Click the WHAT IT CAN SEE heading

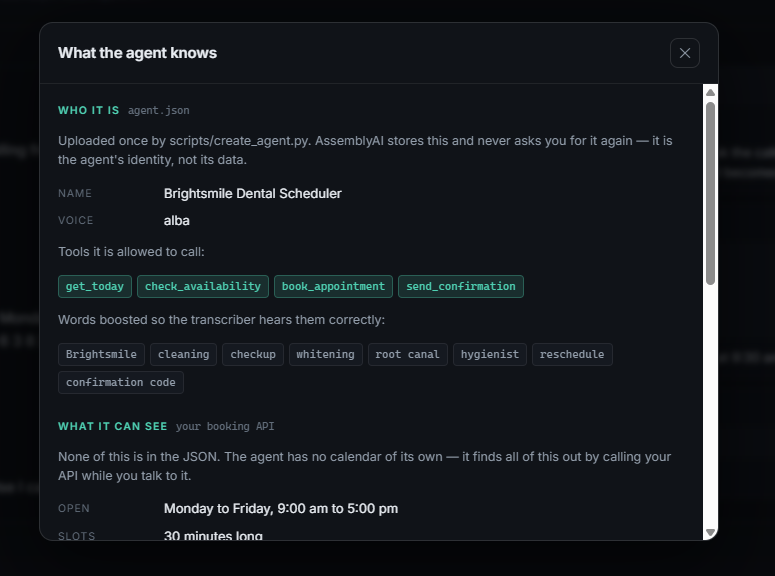coord(113,426)
